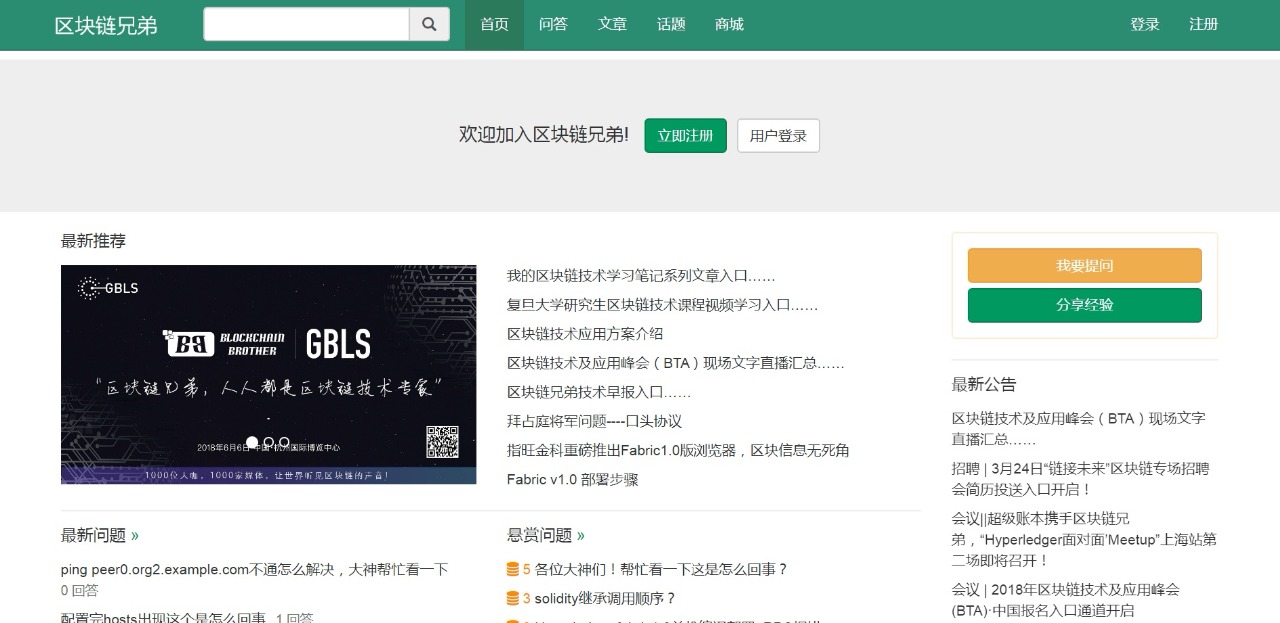
Task: Go to the 话题 navigation tab
Action: pos(671,25)
